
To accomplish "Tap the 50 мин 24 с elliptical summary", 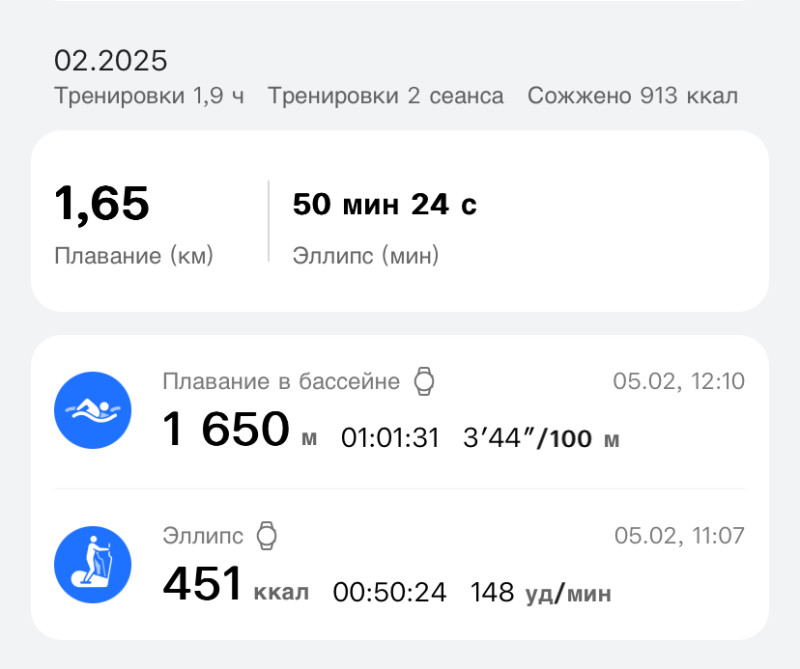I will click(x=384, y=205).
